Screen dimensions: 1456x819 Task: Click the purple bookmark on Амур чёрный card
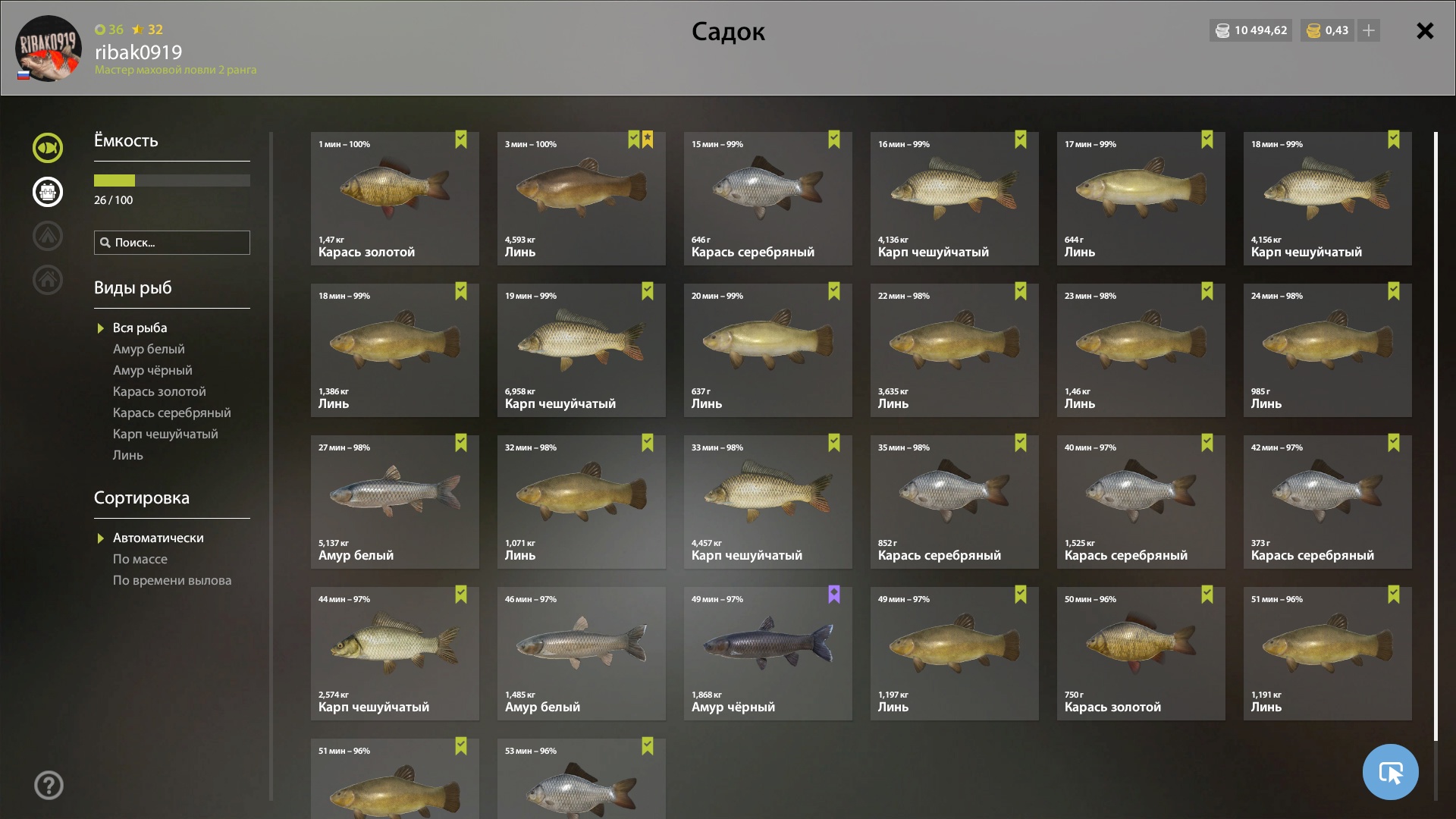click(834, 595)
